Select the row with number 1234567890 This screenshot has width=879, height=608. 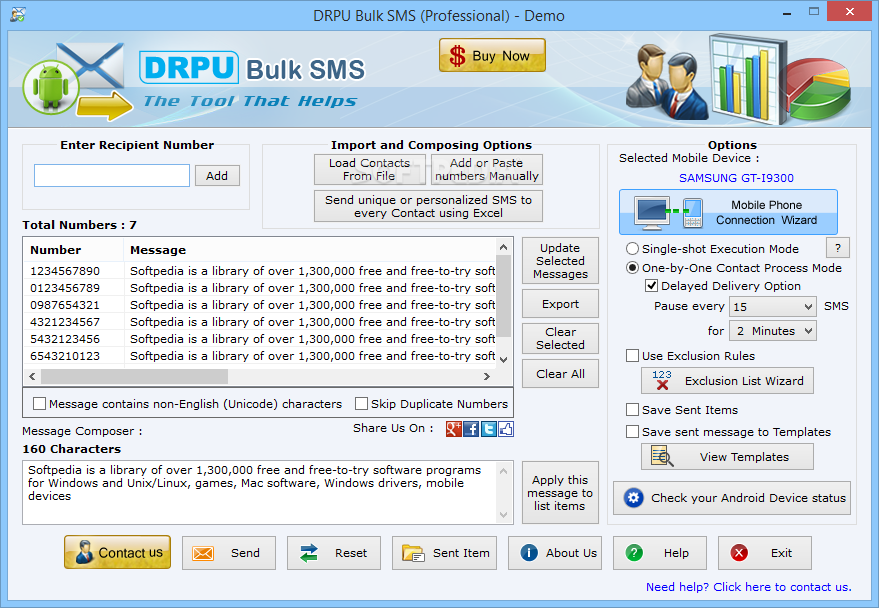pos(260,271)
